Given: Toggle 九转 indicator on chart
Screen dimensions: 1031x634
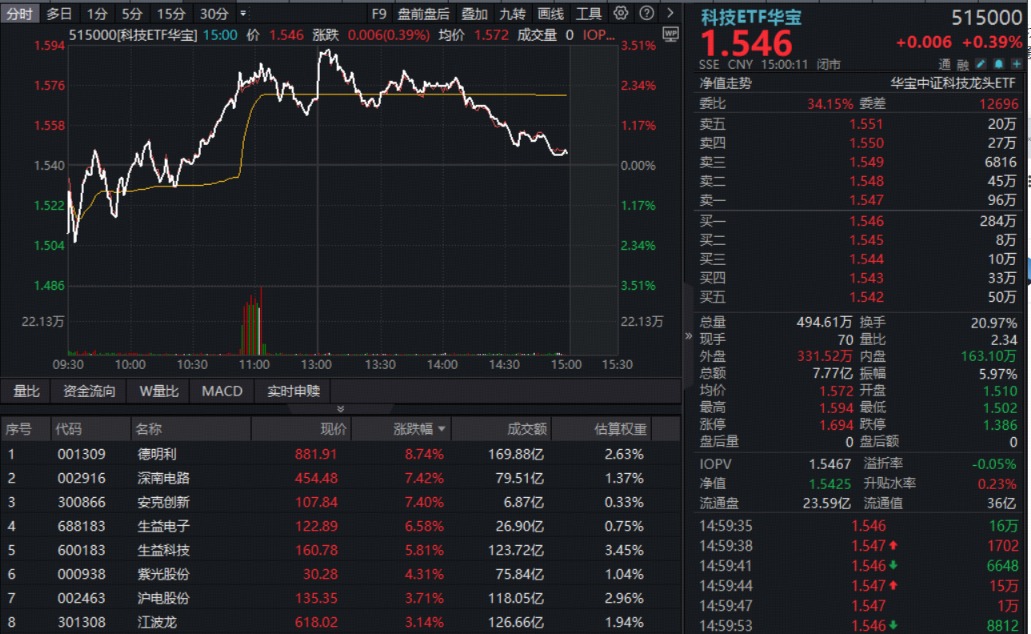Looking at the screenshot, I should point(512,14).
